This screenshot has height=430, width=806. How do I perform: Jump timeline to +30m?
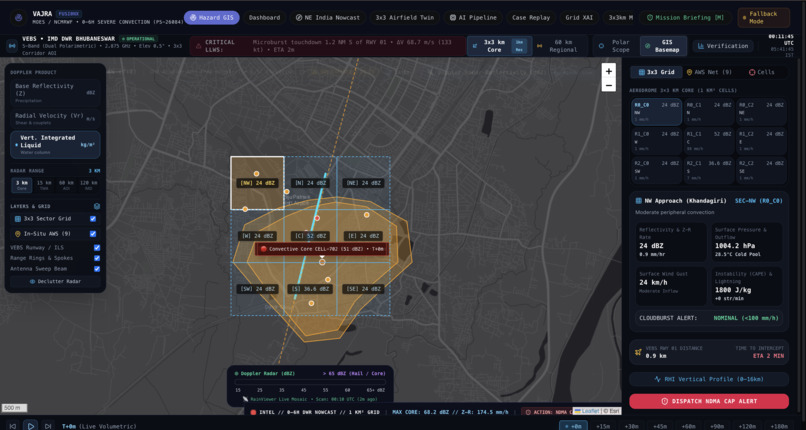click(x=631, y=426)
